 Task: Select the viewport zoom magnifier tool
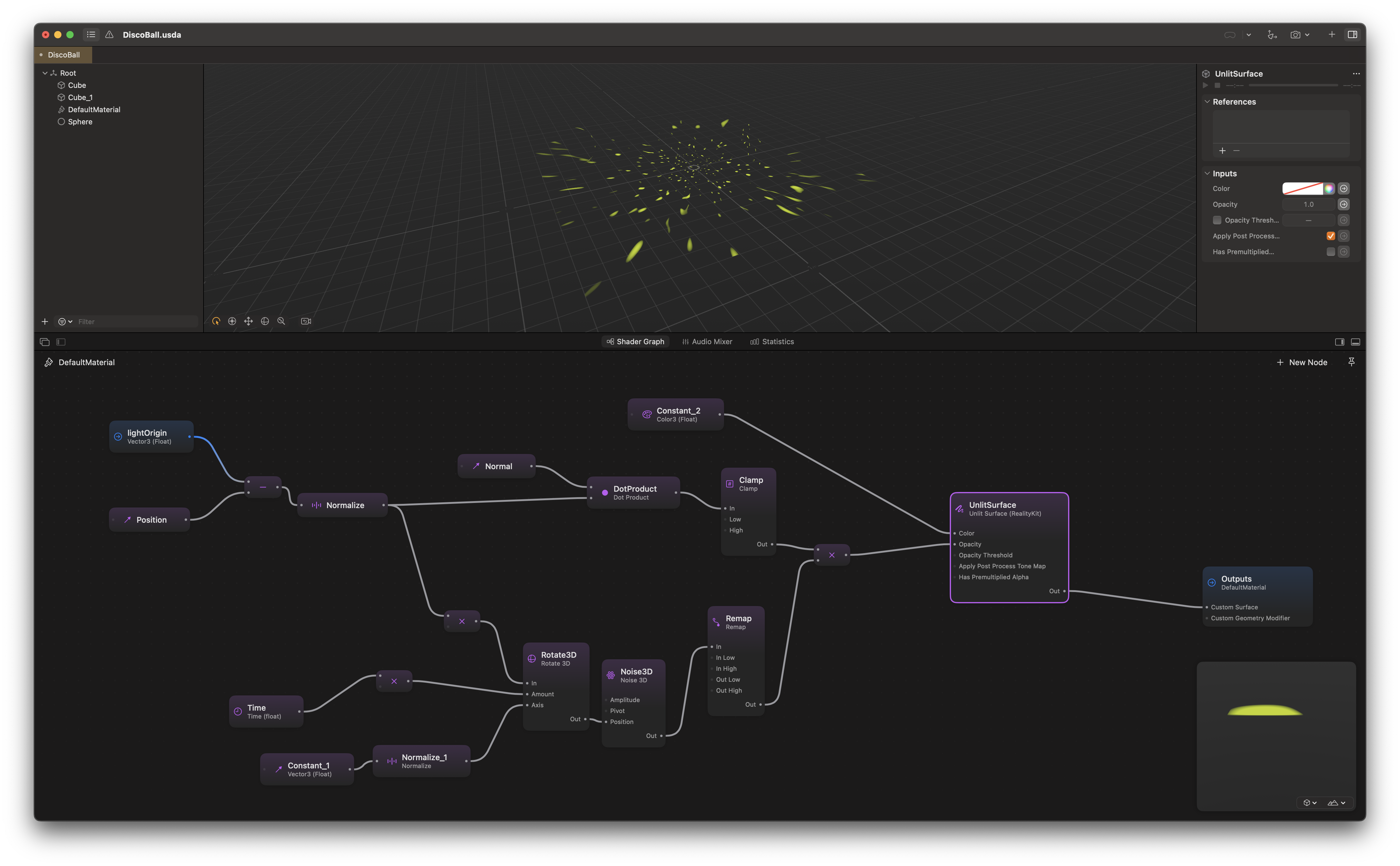tap(281, 321)
